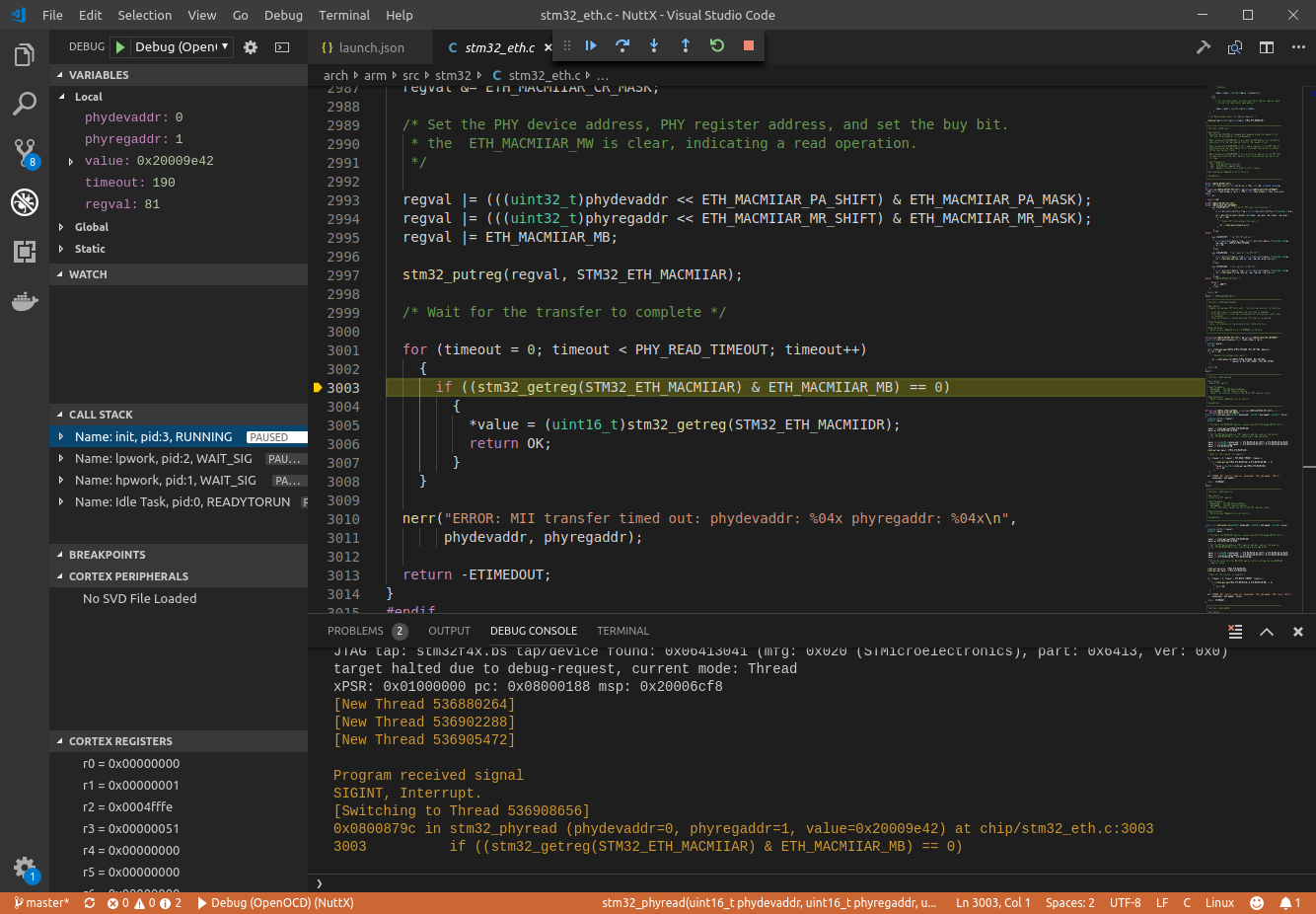Screen dimensions: 1316x914
Task: Click the Step Out debug icon
Action: point(685,45)
